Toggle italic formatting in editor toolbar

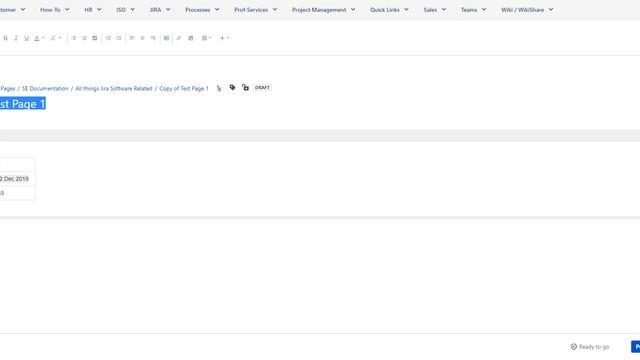[16, 38]
